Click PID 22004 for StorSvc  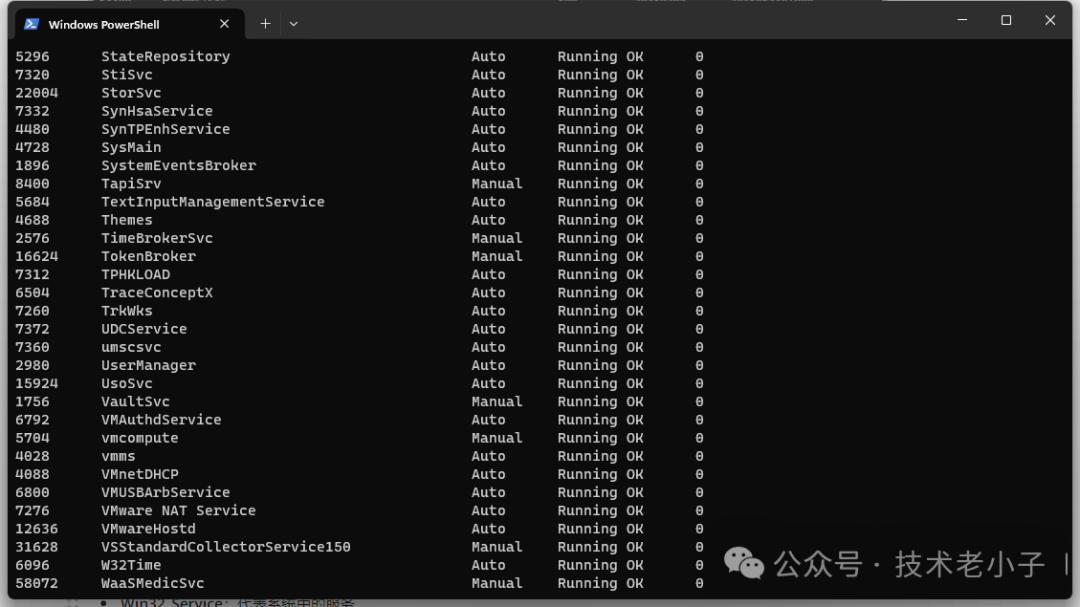pos(36,93)
